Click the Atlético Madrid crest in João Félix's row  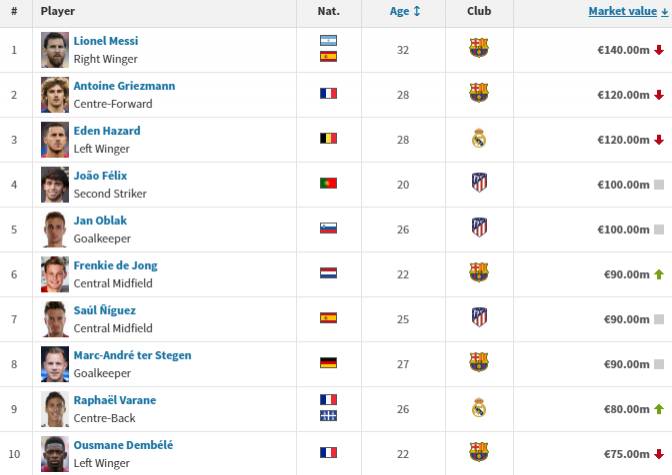[x=479, y=182]
